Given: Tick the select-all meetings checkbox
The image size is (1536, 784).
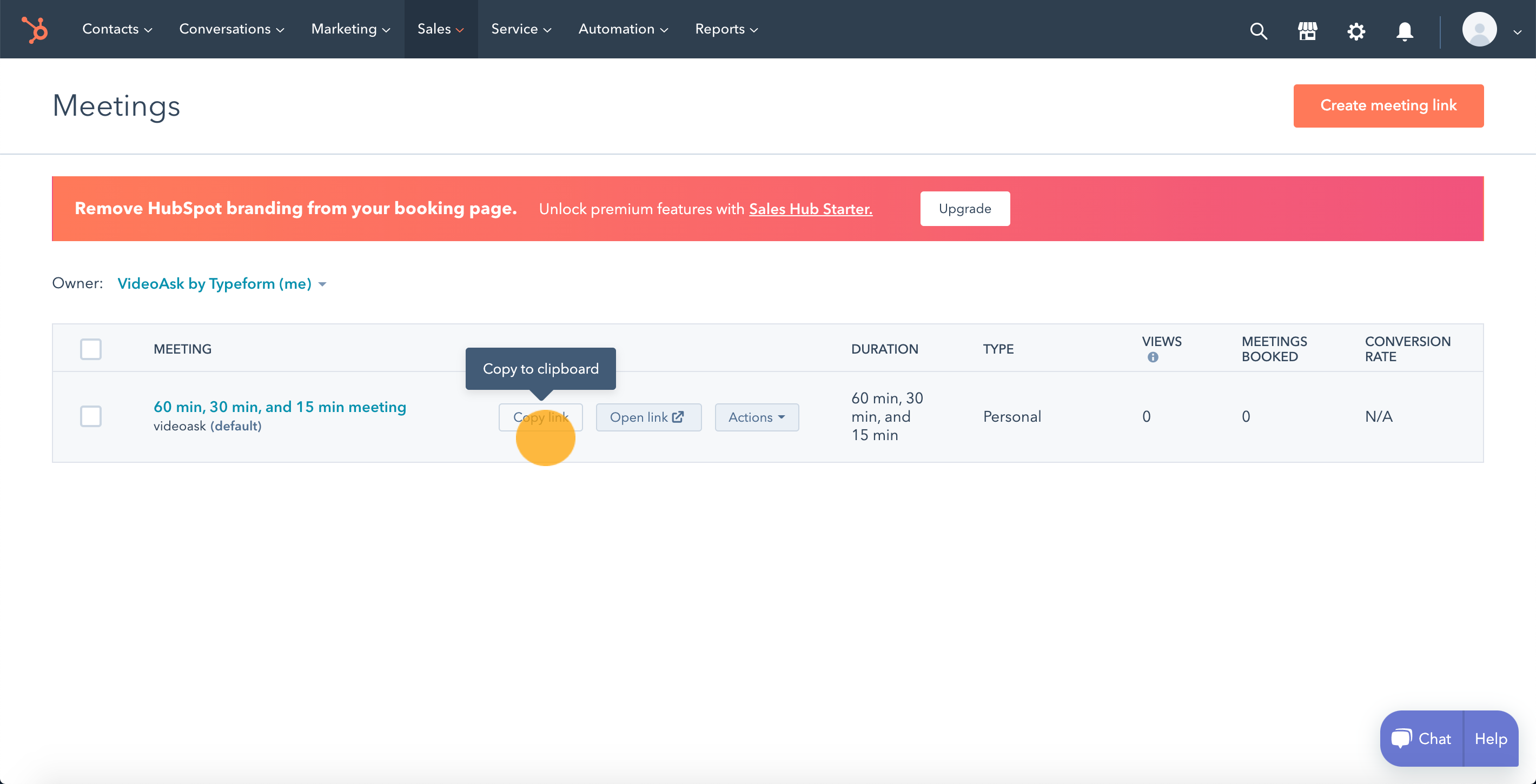Looking at the screenshot, I should pyautogui.click(x=91, y=349).
